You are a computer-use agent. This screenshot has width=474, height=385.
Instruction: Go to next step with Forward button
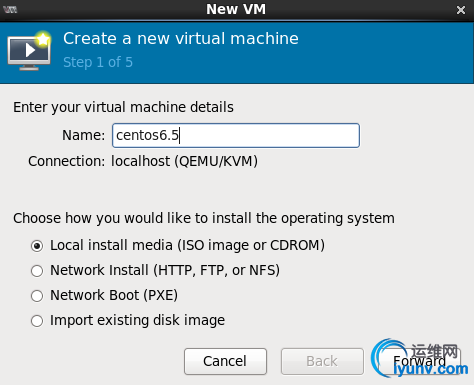coord(419,361)
